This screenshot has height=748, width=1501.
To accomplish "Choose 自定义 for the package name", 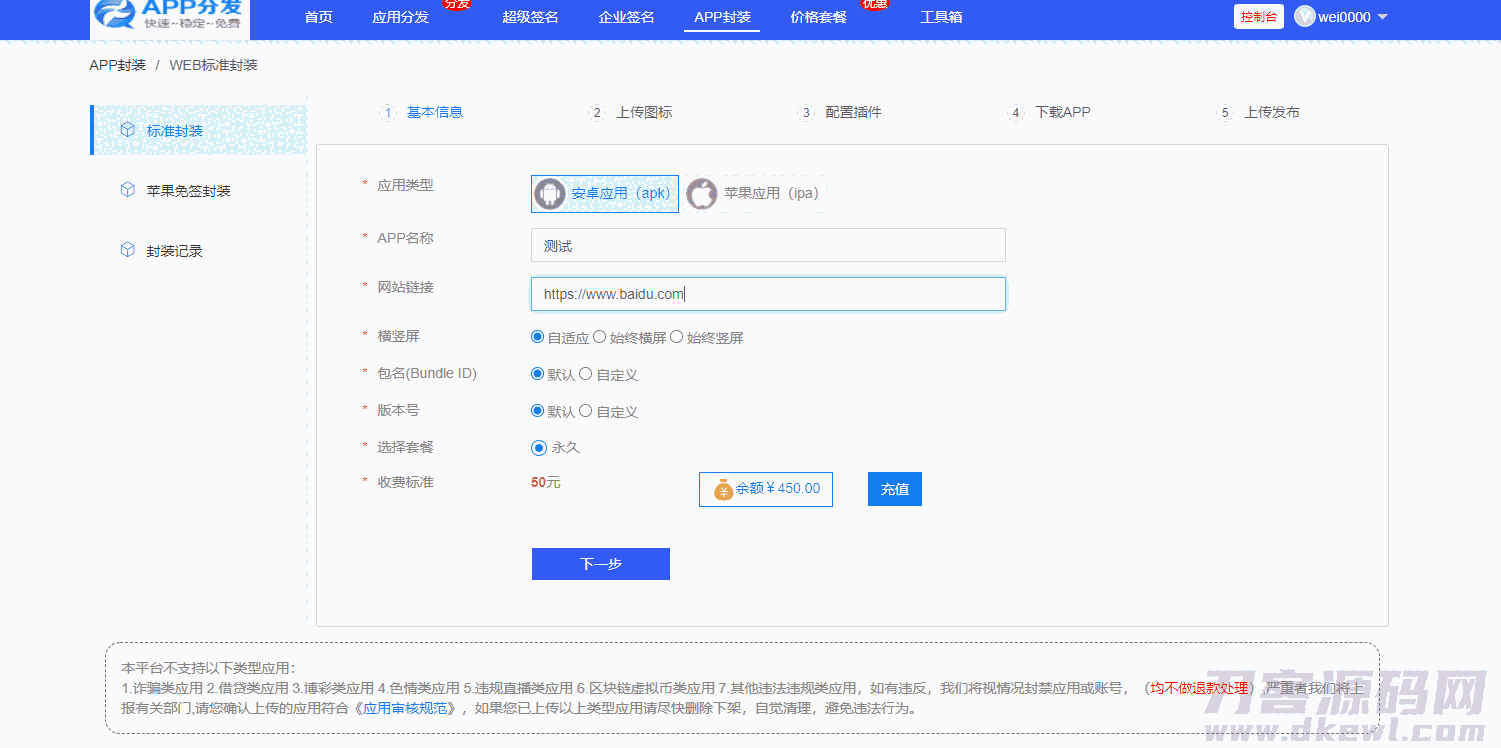I will click(x=586, y=374).
